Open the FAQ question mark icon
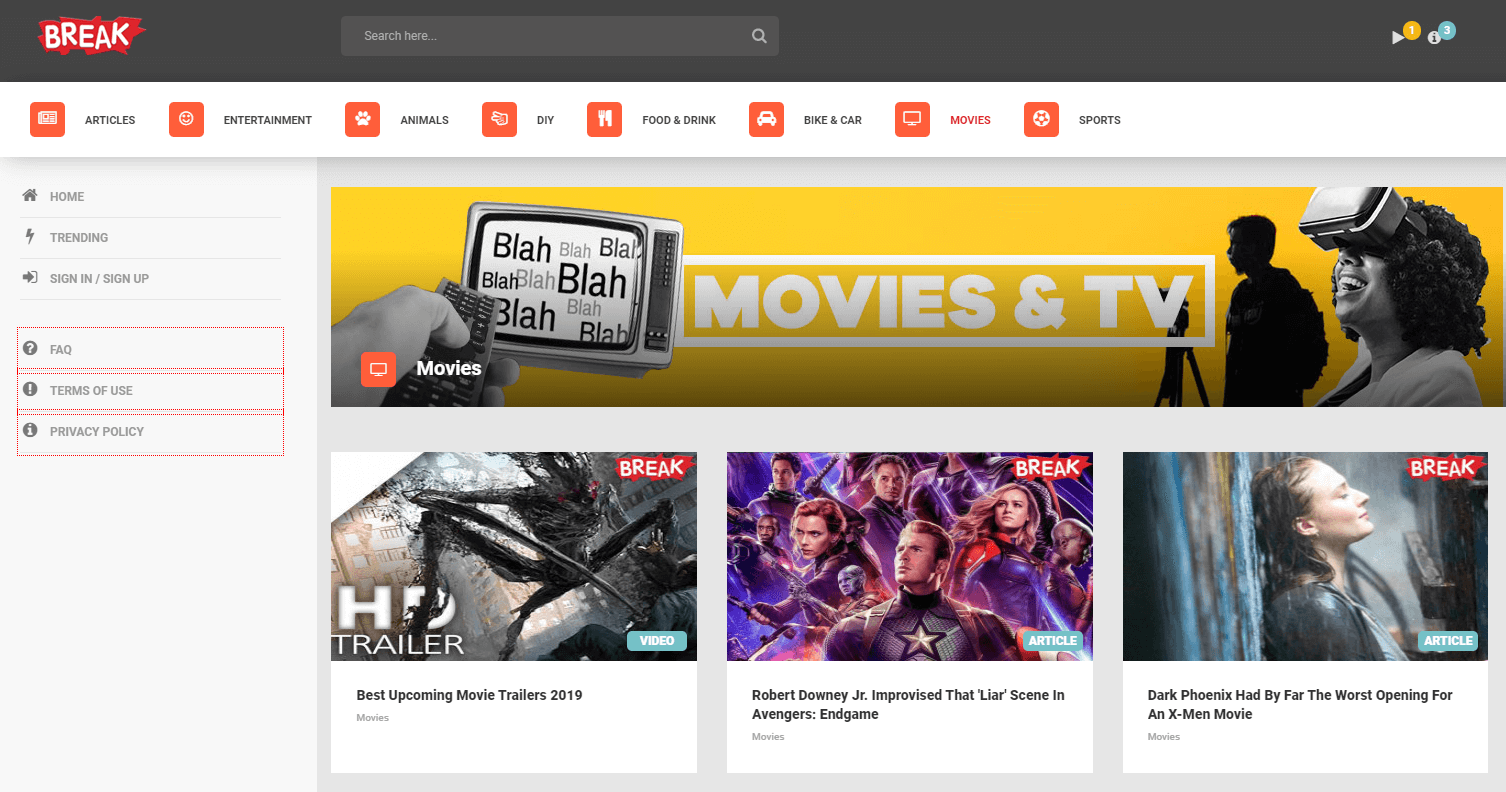The image size is (1506, 792). [x=33, y=349]
